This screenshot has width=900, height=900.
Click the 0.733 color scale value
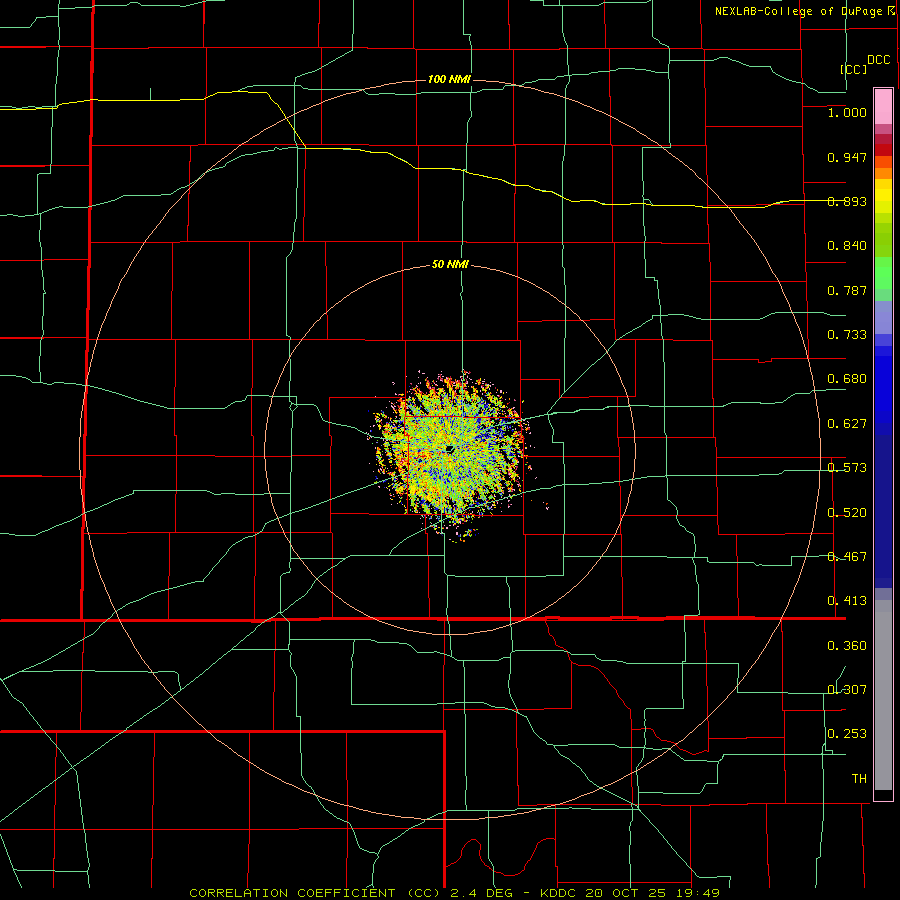tap(847, 335)
